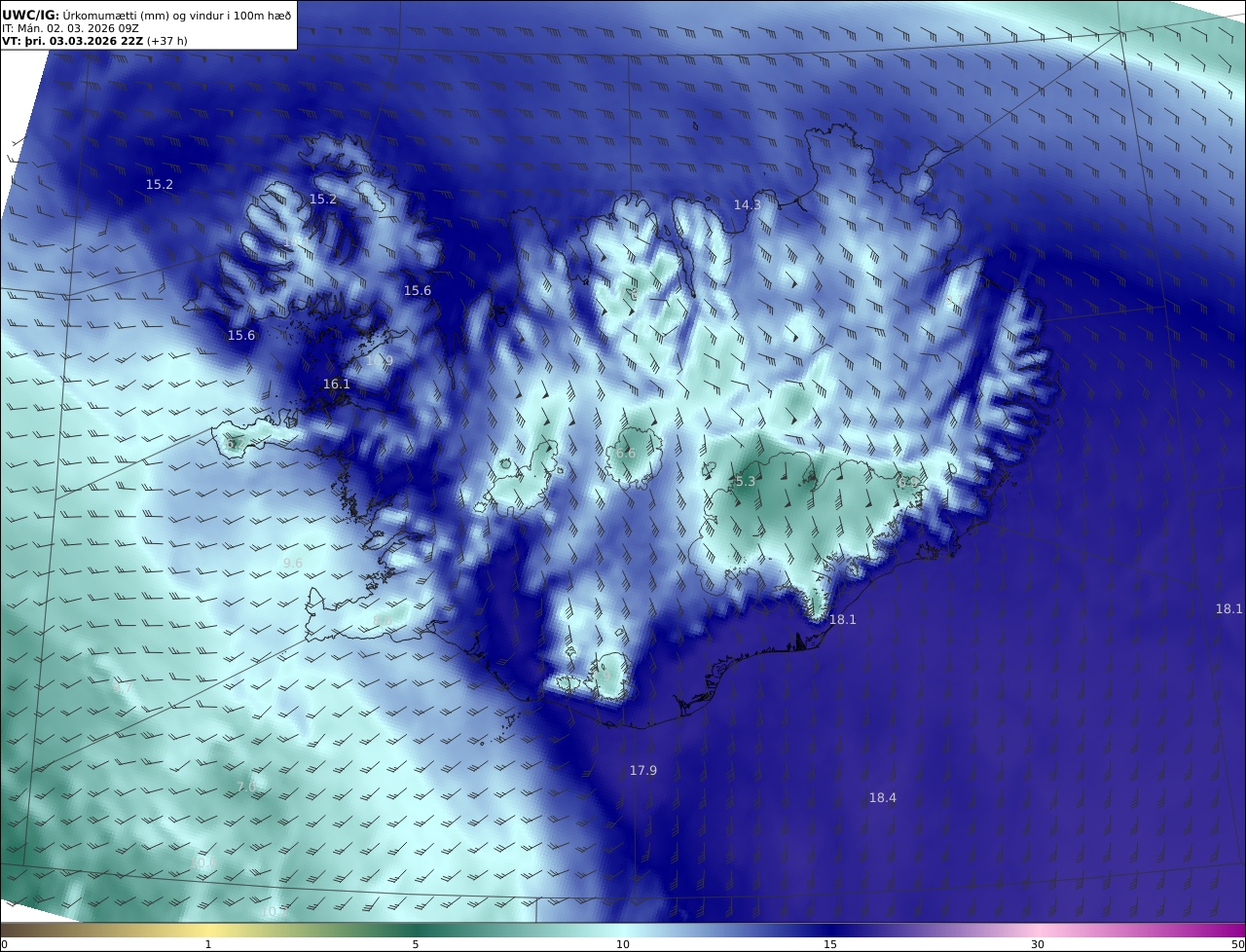Click the 5.3 value on Vatnajökull
Screen dimensions: 1246x952
tap(745, 481)
